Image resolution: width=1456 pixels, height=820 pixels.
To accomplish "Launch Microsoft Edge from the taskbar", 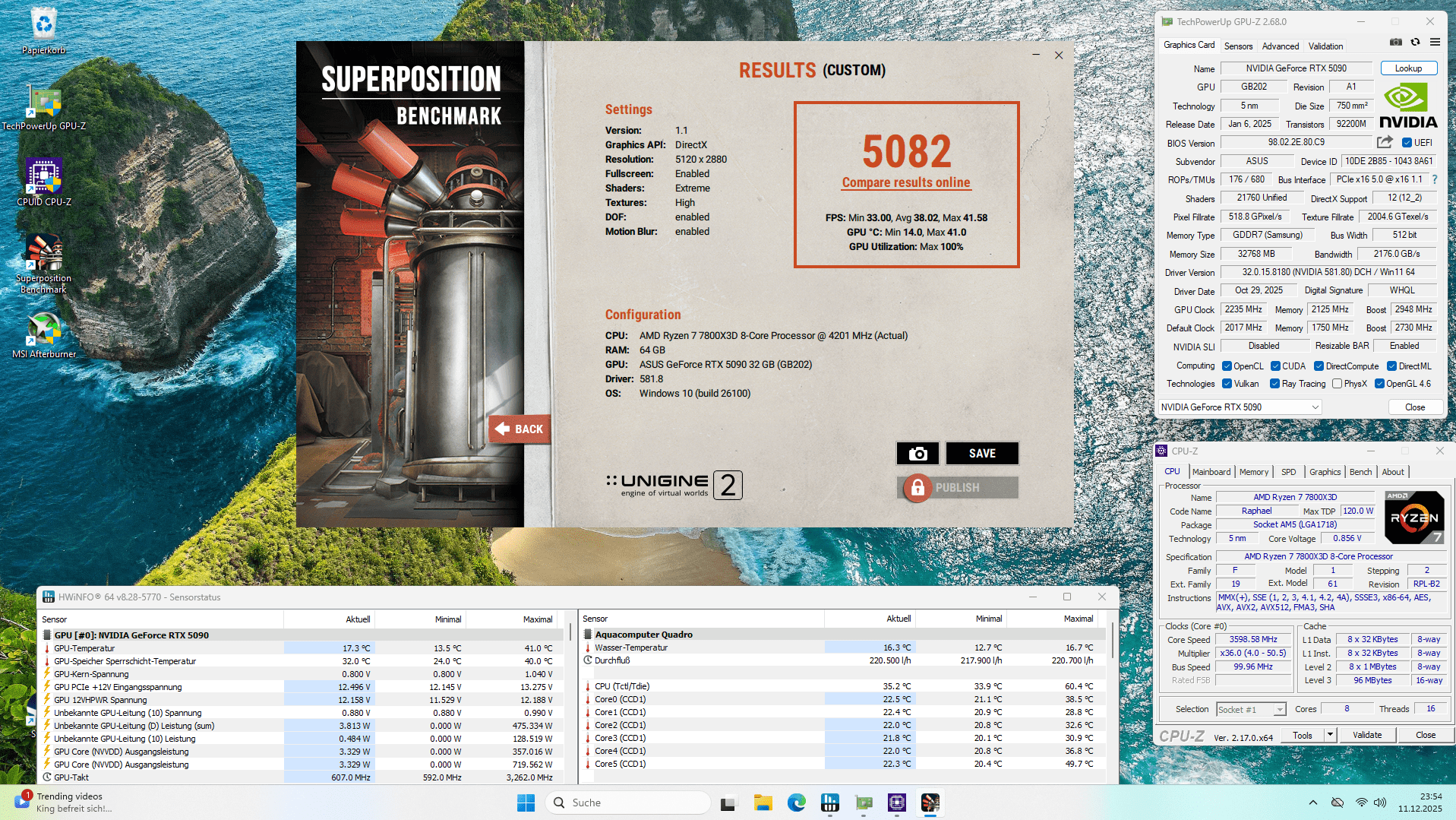I will pos(796,803).
